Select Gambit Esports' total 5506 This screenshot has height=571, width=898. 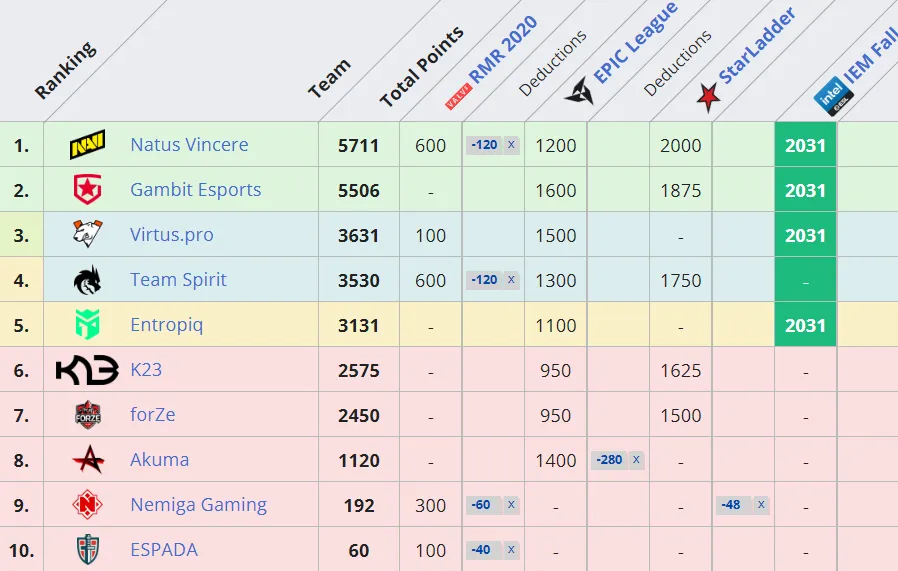click(359, 190)
